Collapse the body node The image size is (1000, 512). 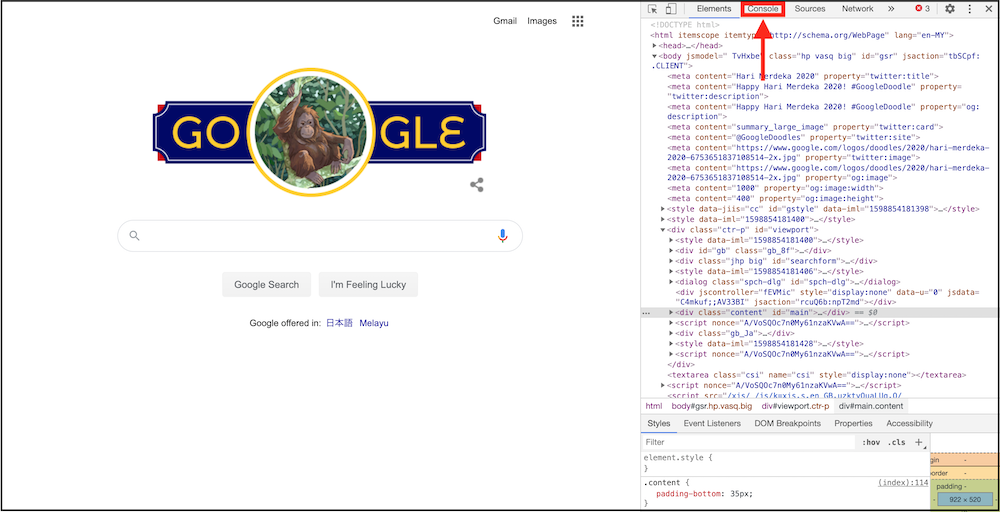[x=654, y=56]
